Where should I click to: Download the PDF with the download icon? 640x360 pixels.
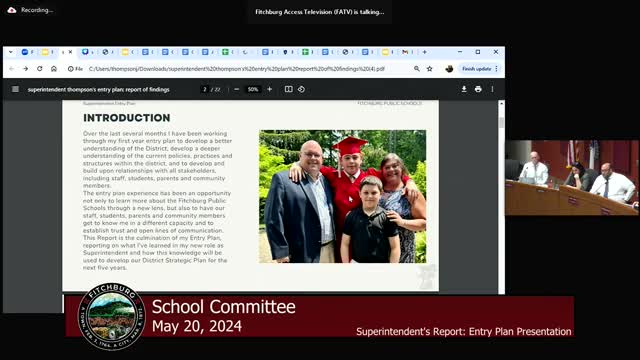464,89
